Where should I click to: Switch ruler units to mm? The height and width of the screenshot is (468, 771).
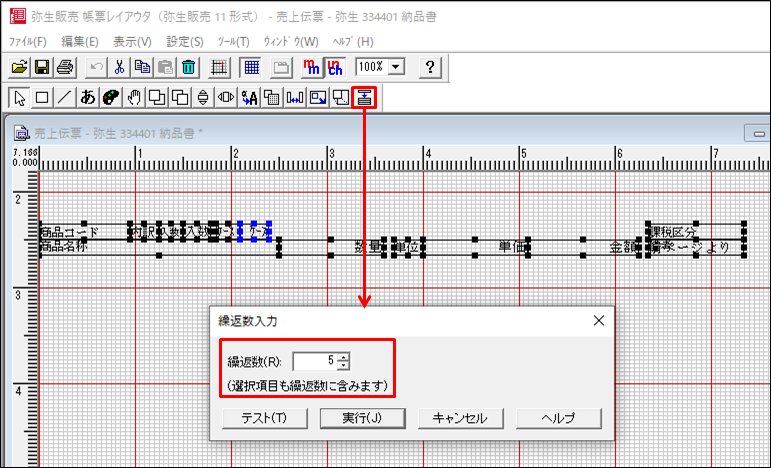point(312,67)
